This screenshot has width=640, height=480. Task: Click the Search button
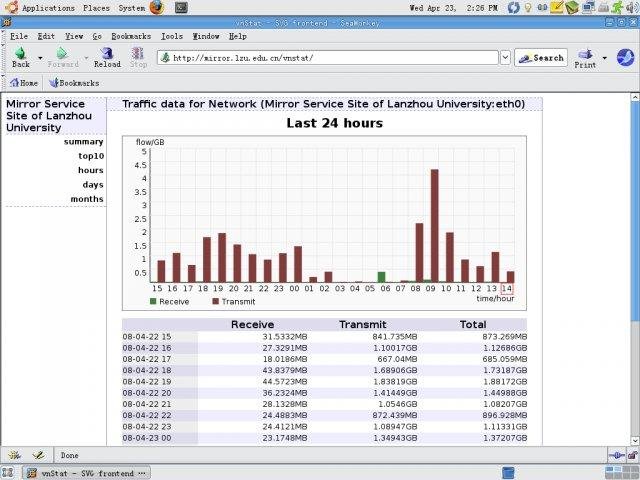541,58
